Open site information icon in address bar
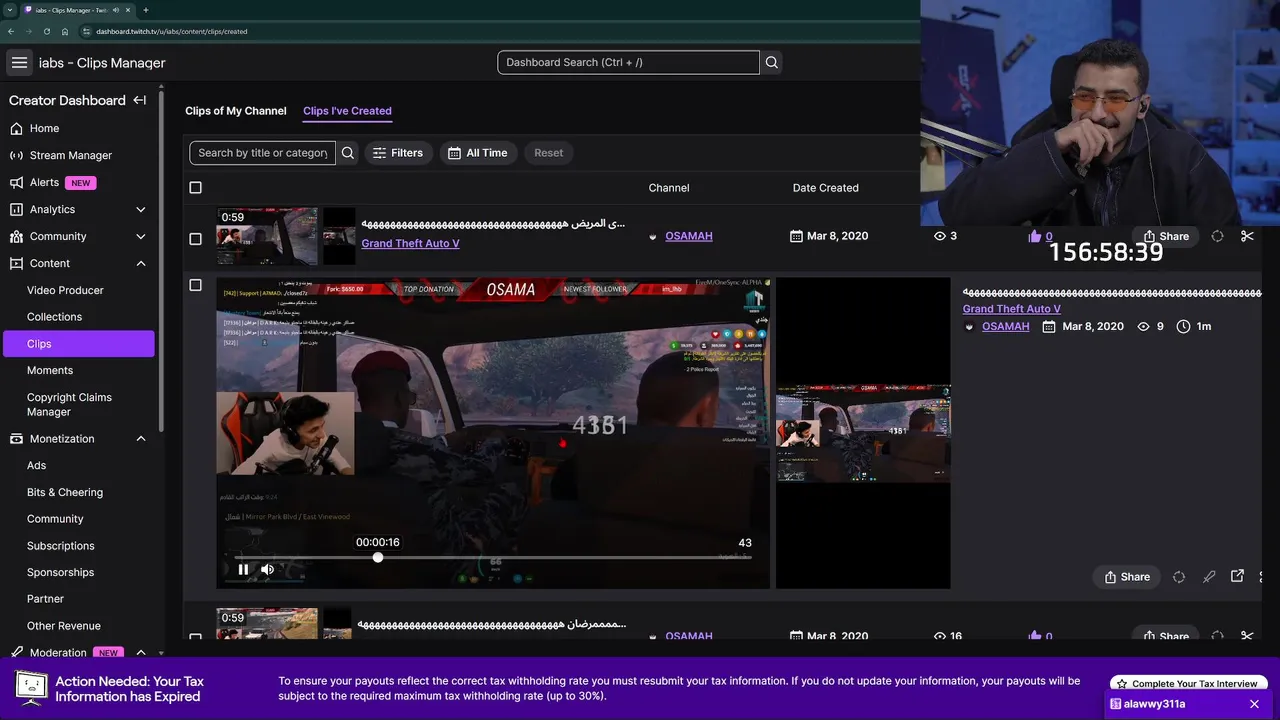Image resolution: width=1280 pixels, height=720 pixels. tap(87, 31)
